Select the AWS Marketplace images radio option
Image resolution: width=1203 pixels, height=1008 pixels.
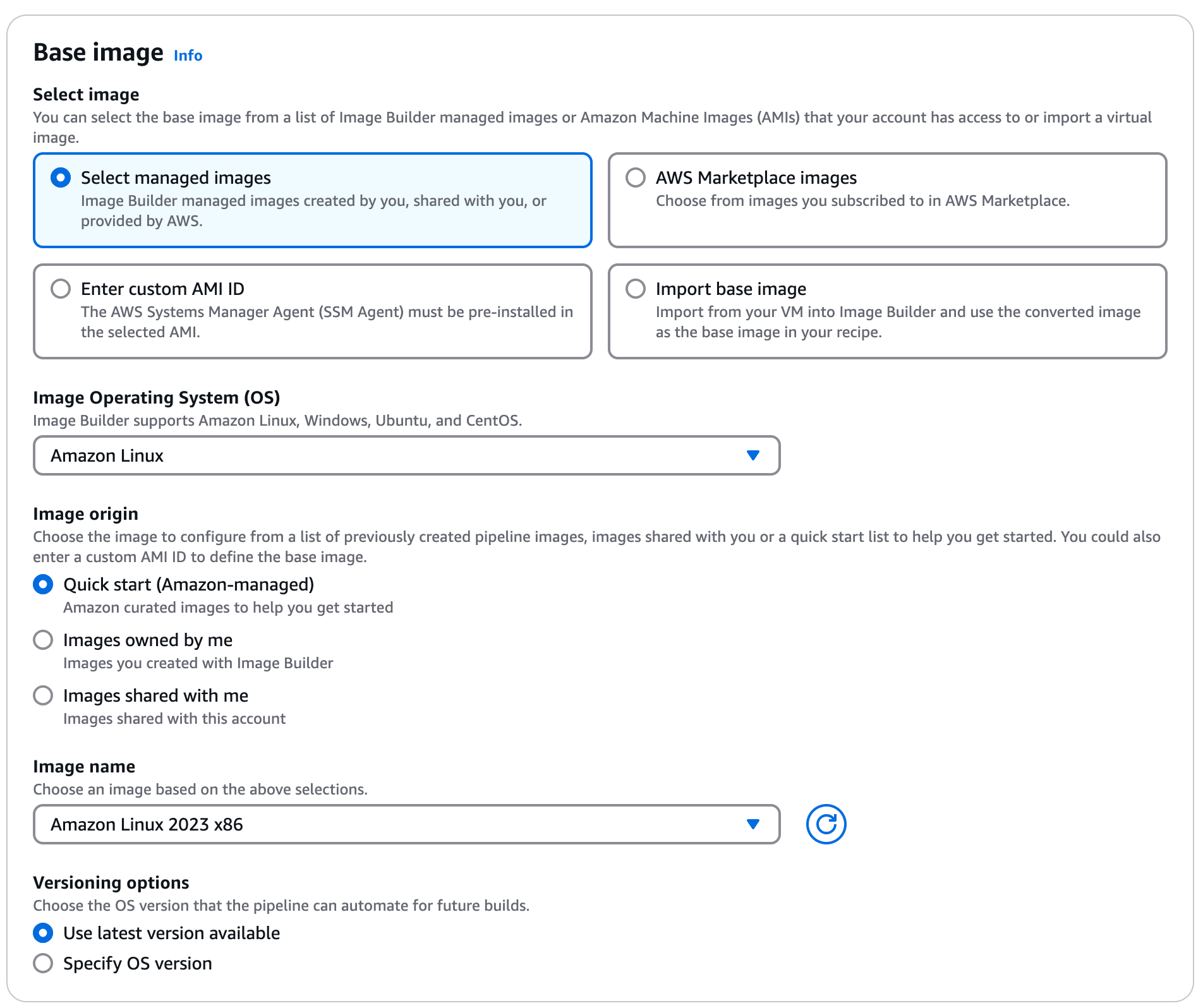point(635,177)
